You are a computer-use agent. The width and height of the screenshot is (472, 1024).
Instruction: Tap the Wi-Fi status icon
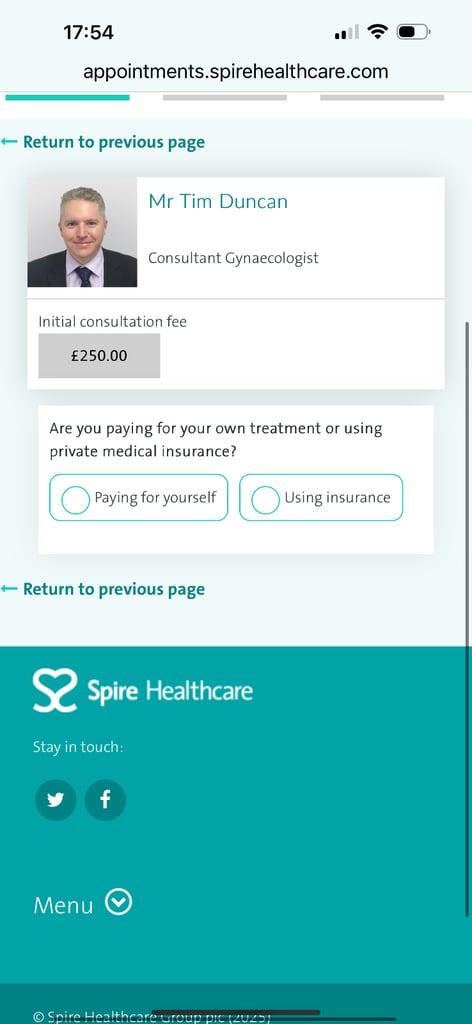(x=377, y=31)
